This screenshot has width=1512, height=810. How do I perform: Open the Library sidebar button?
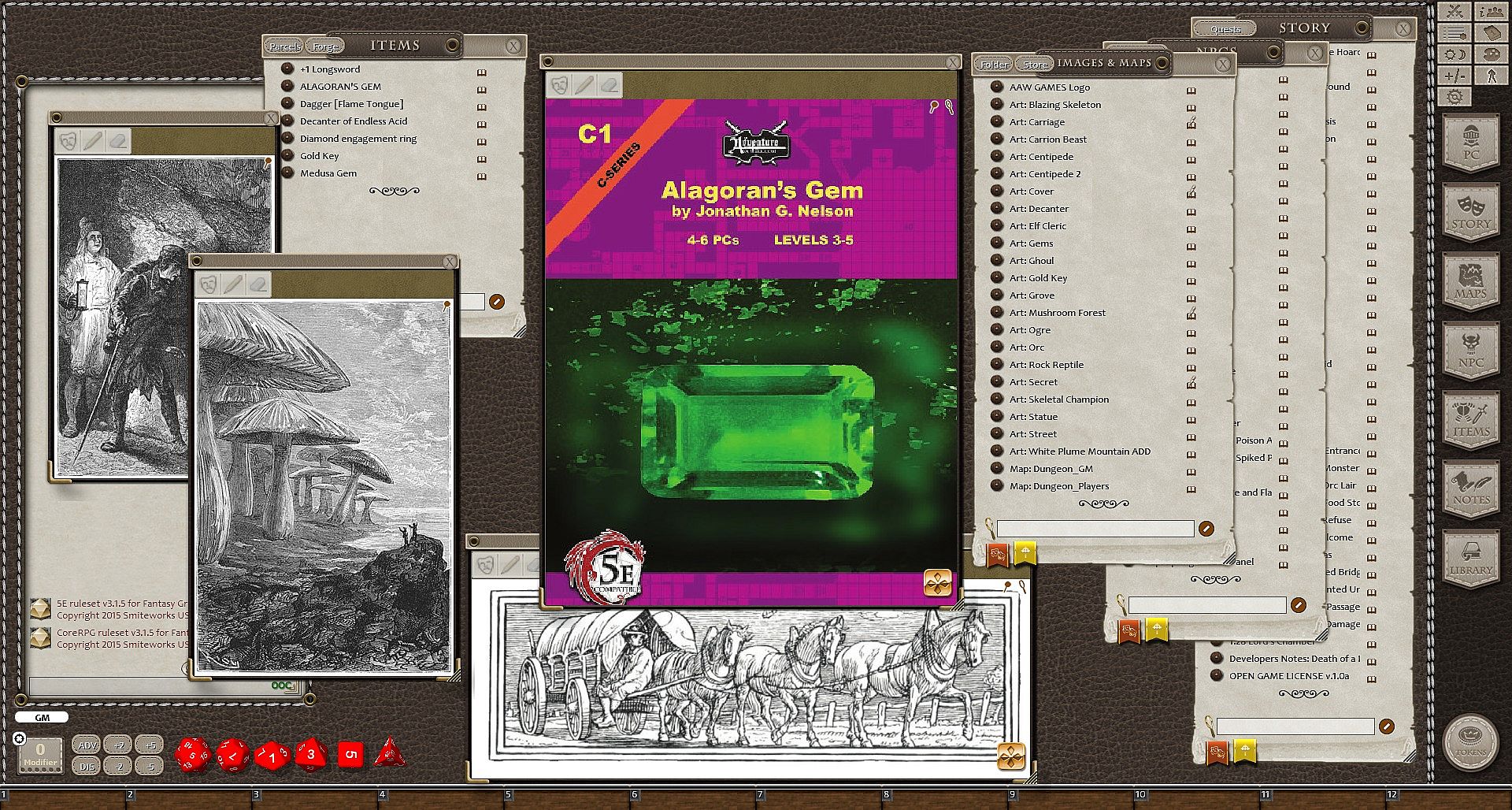pos(1470,559)
